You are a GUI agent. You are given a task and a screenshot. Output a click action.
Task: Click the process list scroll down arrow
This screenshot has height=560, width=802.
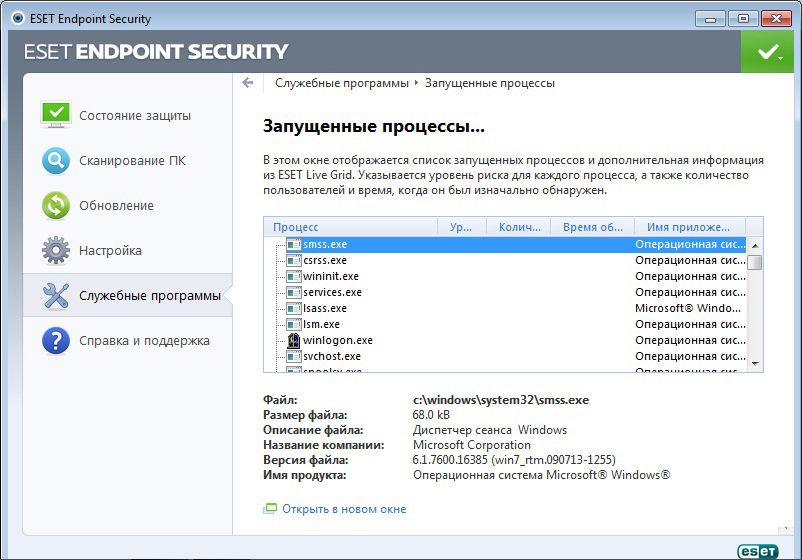point(755,364)
